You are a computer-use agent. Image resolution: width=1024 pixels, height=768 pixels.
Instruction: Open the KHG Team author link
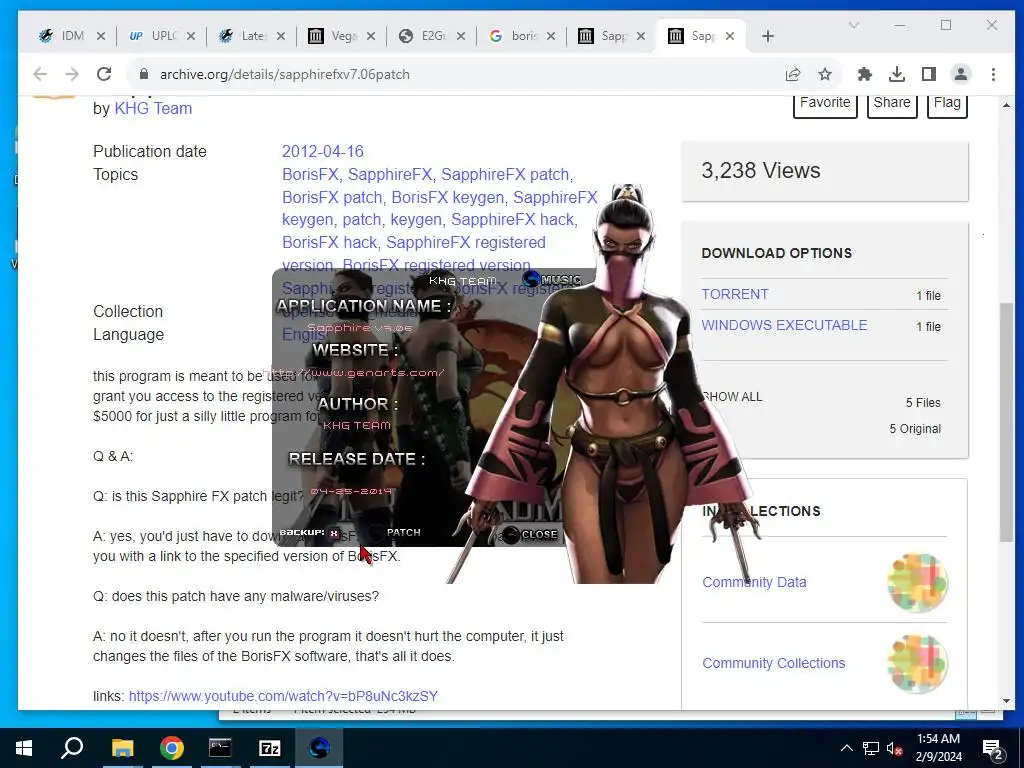tap(153, 108)
